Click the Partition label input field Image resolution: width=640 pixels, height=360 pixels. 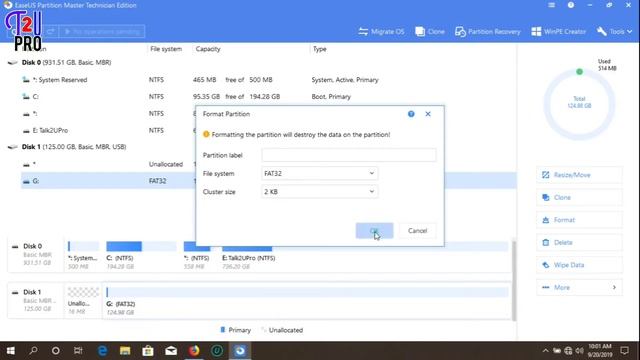[x=349, y=155]
